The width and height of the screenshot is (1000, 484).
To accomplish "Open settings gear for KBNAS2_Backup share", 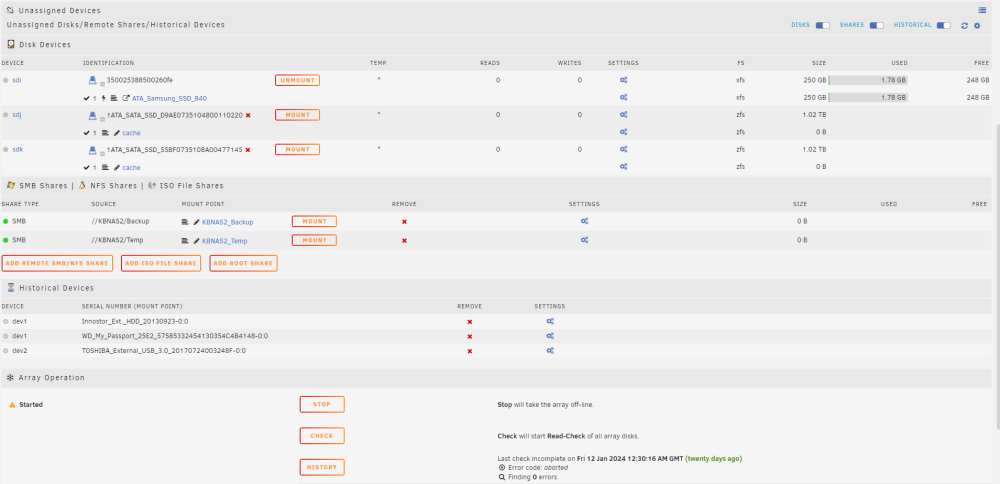I will tap(584, 221).
